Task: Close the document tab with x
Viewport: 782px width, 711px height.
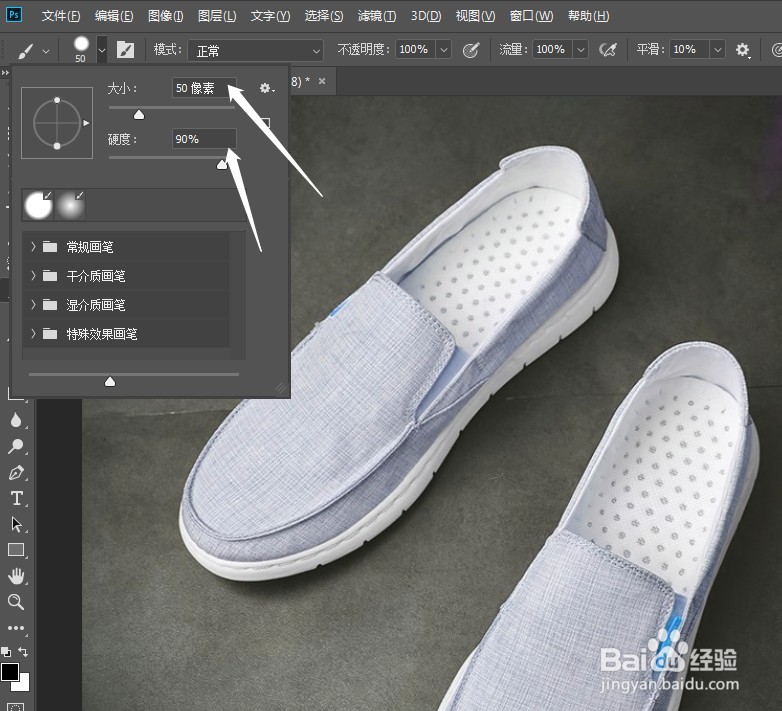Action: 322,81
